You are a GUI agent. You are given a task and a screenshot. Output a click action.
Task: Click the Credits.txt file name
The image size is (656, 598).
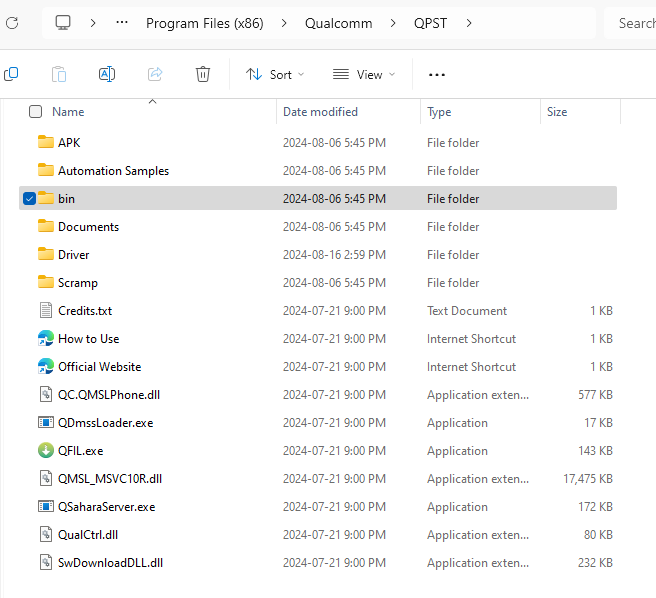point(85,311)
